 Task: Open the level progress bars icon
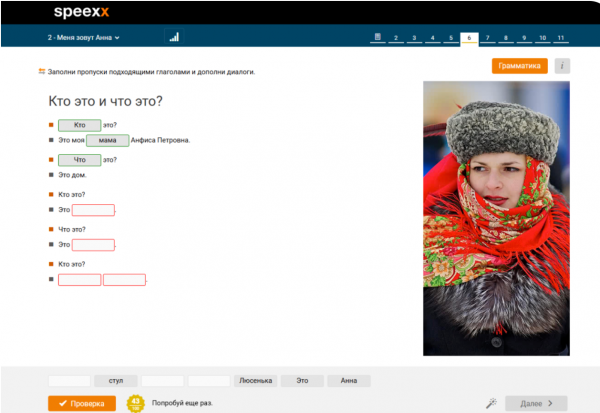click(174, 37)
